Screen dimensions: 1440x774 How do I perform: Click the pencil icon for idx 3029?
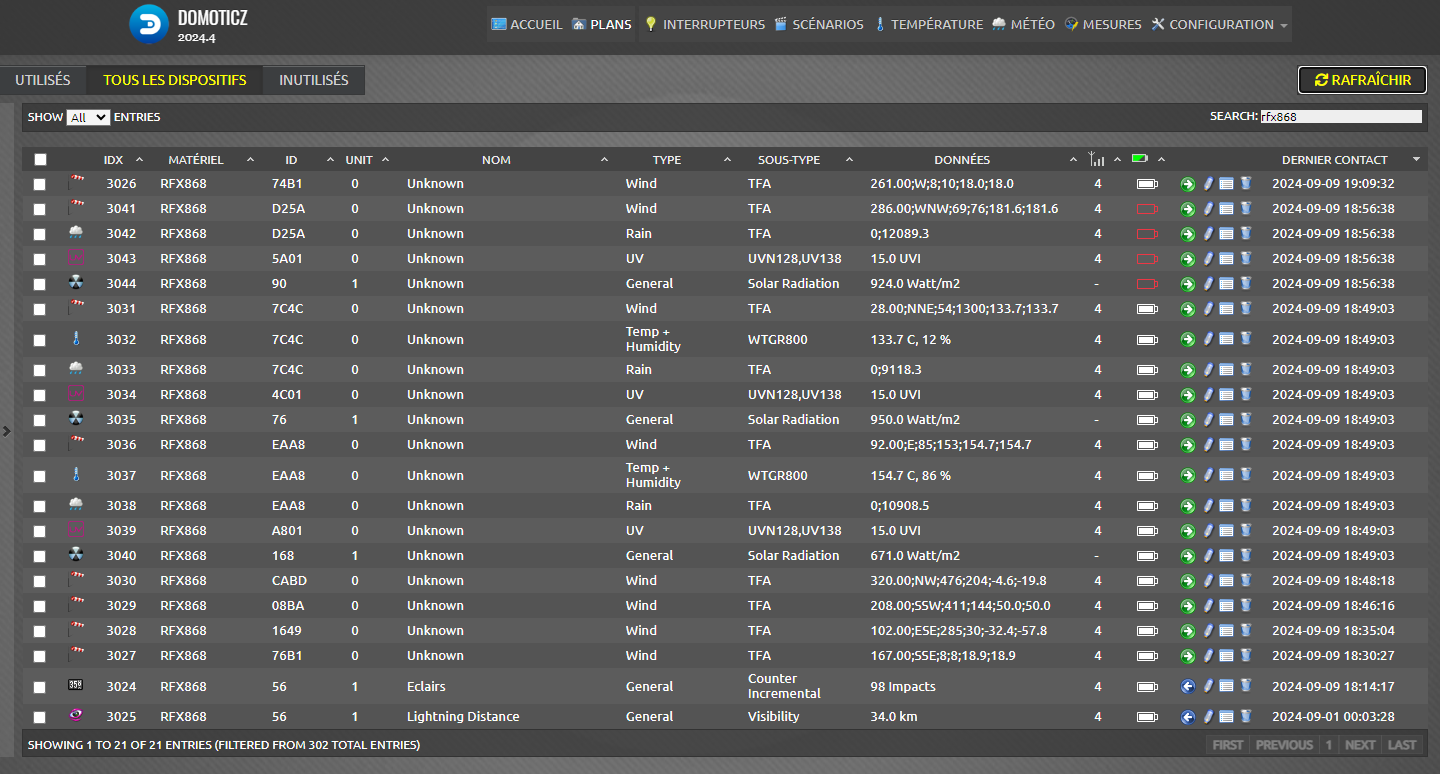point(1208,606)
